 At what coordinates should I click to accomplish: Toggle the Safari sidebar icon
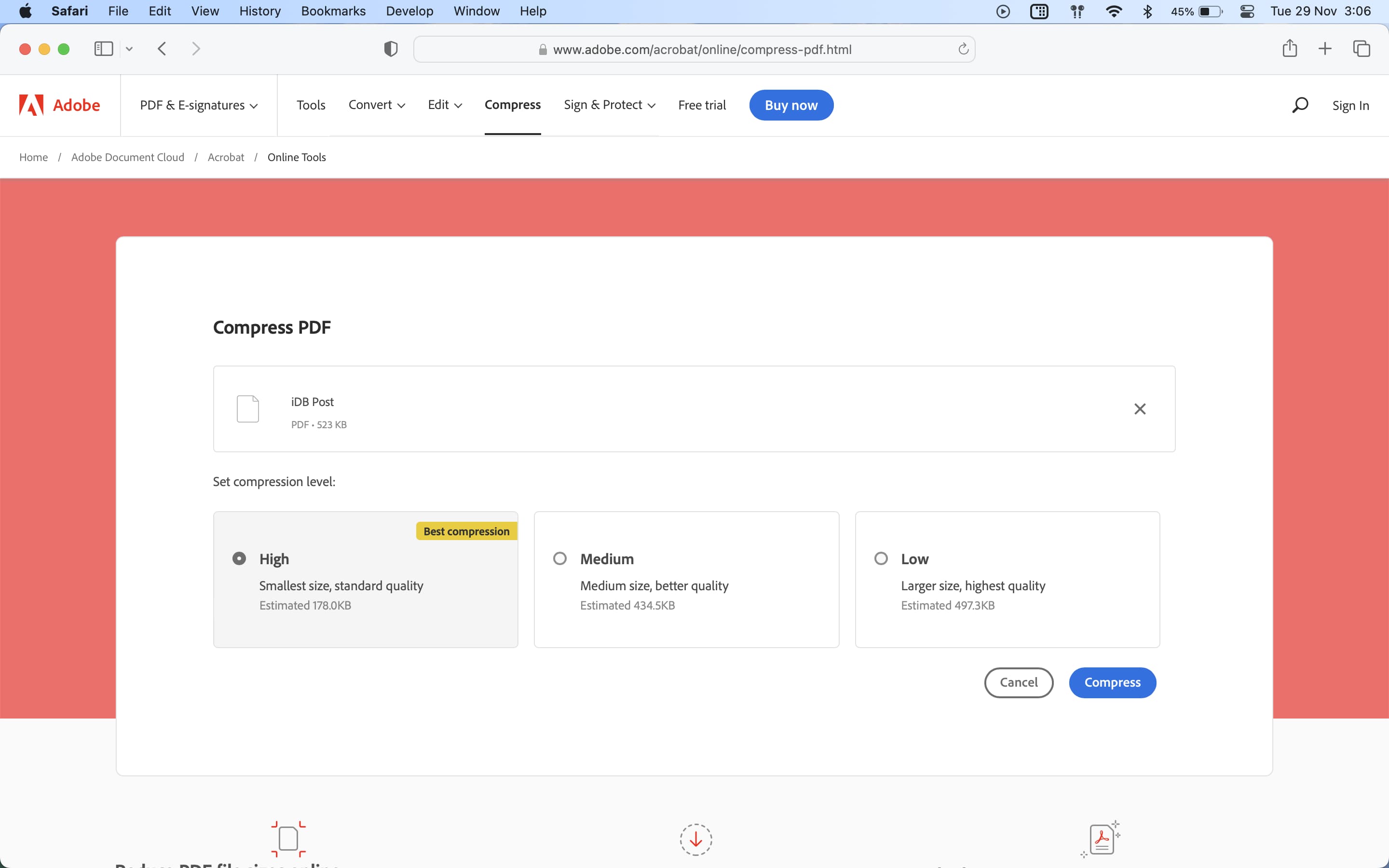pos(103,49)
